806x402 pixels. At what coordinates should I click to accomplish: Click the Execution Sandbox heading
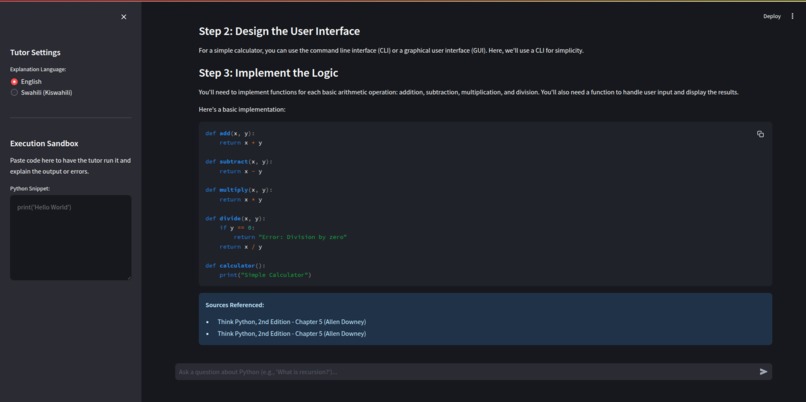click(44, 143)
